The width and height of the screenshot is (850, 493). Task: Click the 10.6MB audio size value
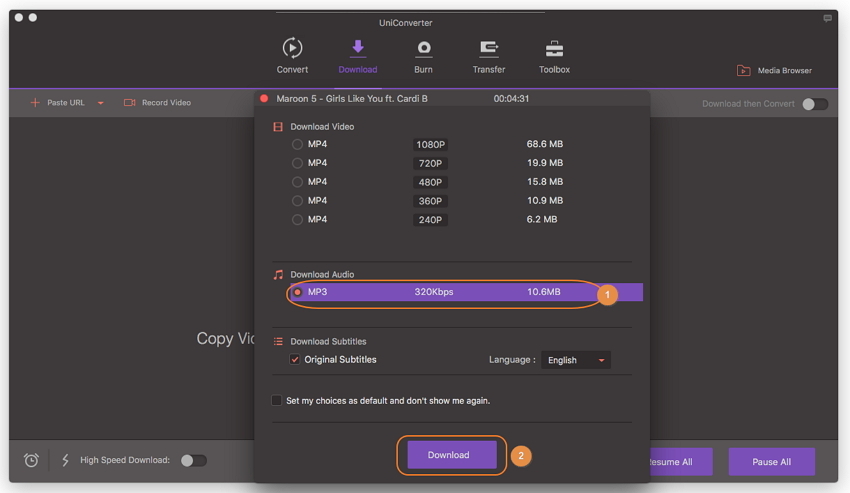544,292
